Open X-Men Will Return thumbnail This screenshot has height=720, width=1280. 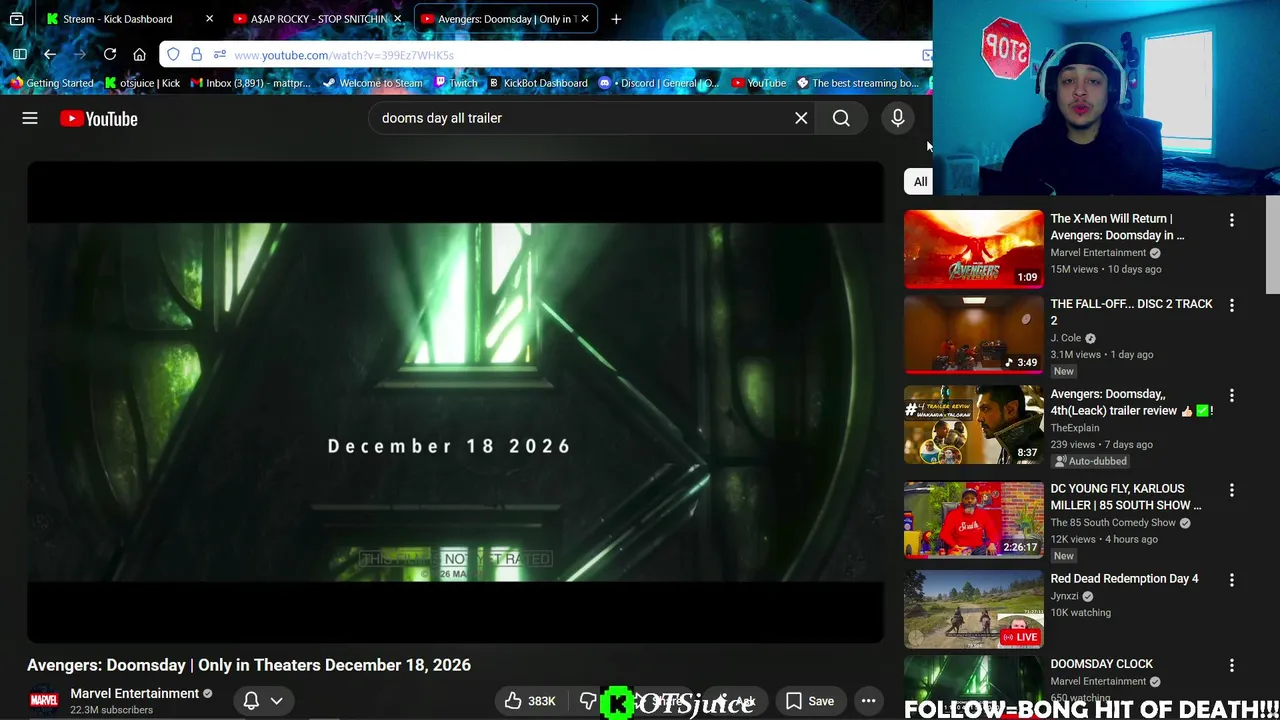974,249
